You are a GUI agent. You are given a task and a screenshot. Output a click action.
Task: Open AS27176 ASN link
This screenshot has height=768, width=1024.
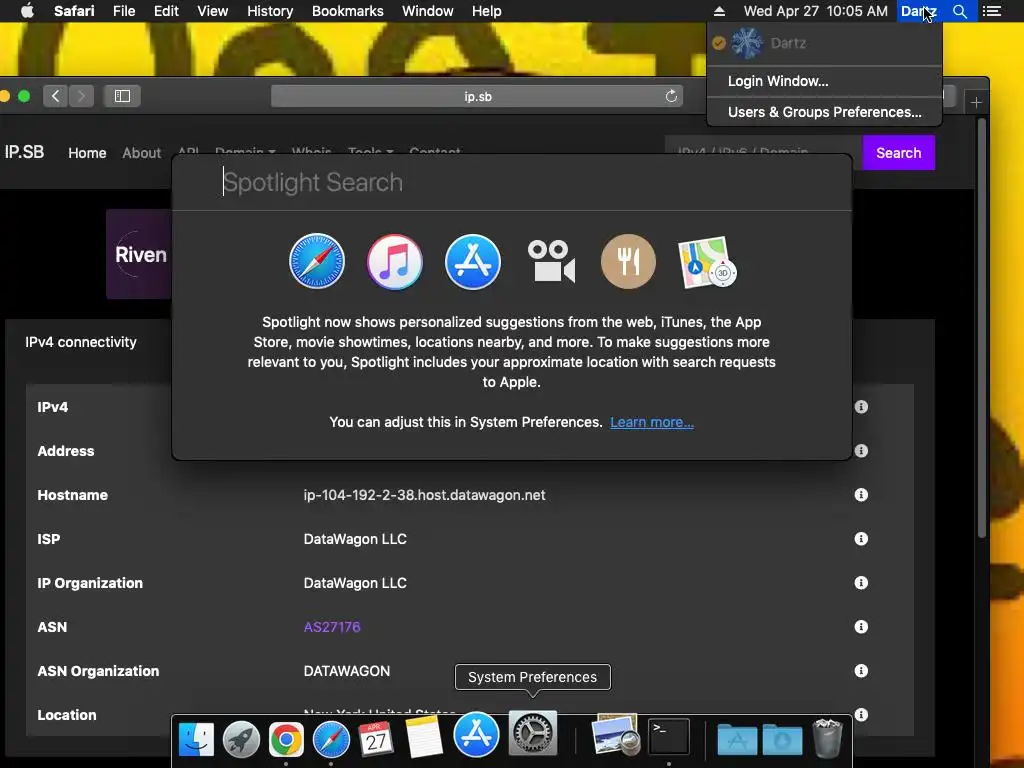(332, 627)
